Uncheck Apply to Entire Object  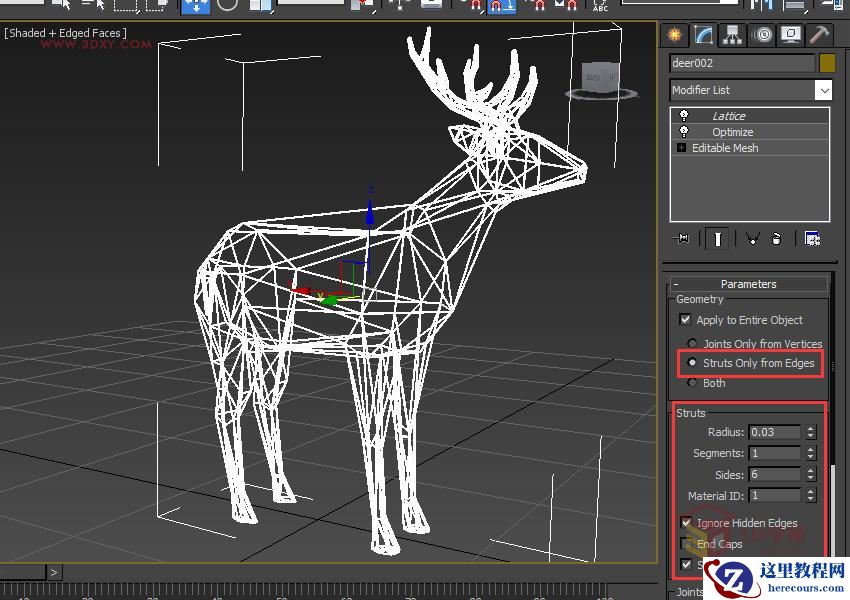click(685, 320)
